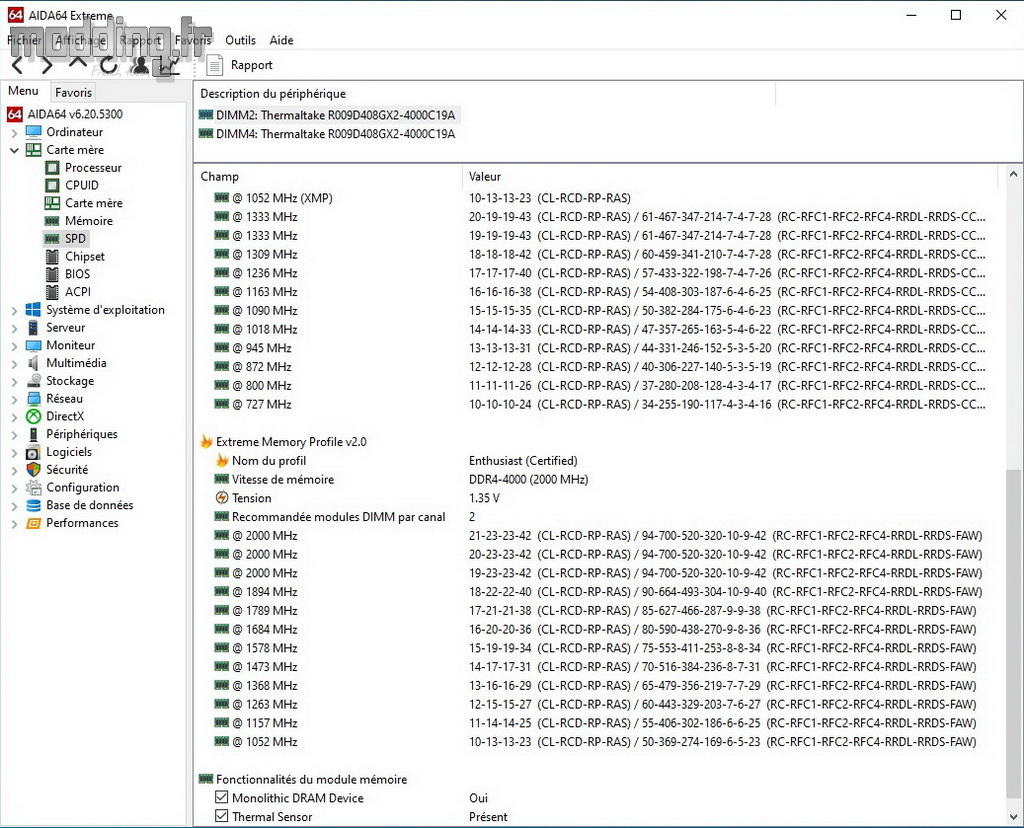Image resolution: width=1024 pixels, height=828 pixels.
Task: Click the DirectX Xbox logo icon
Action: [x=33, y=416]
